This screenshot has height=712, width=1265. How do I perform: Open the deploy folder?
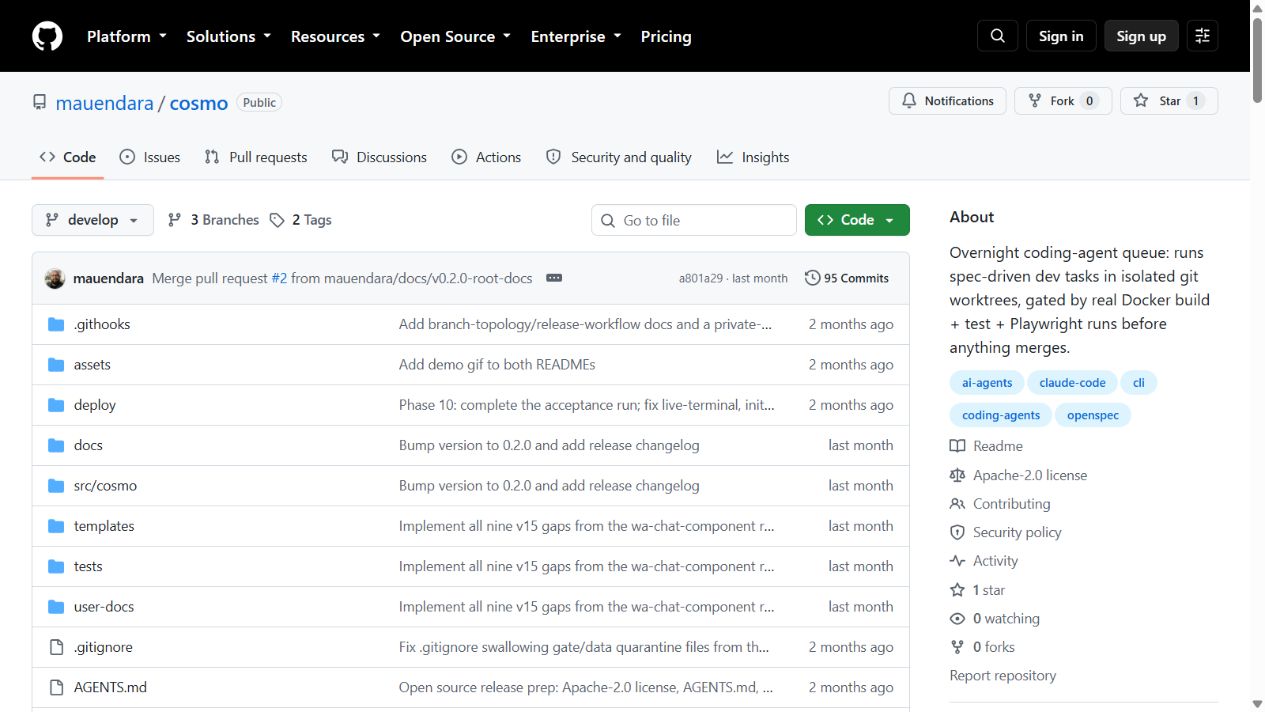95,405
